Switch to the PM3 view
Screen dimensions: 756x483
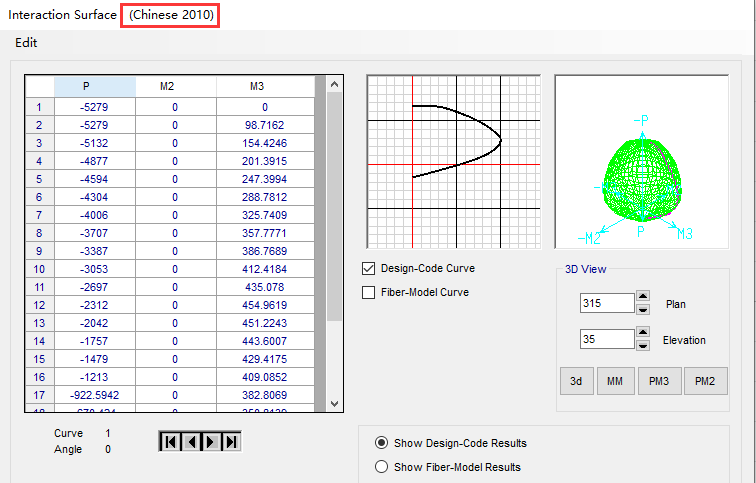(x=658, y=381)
